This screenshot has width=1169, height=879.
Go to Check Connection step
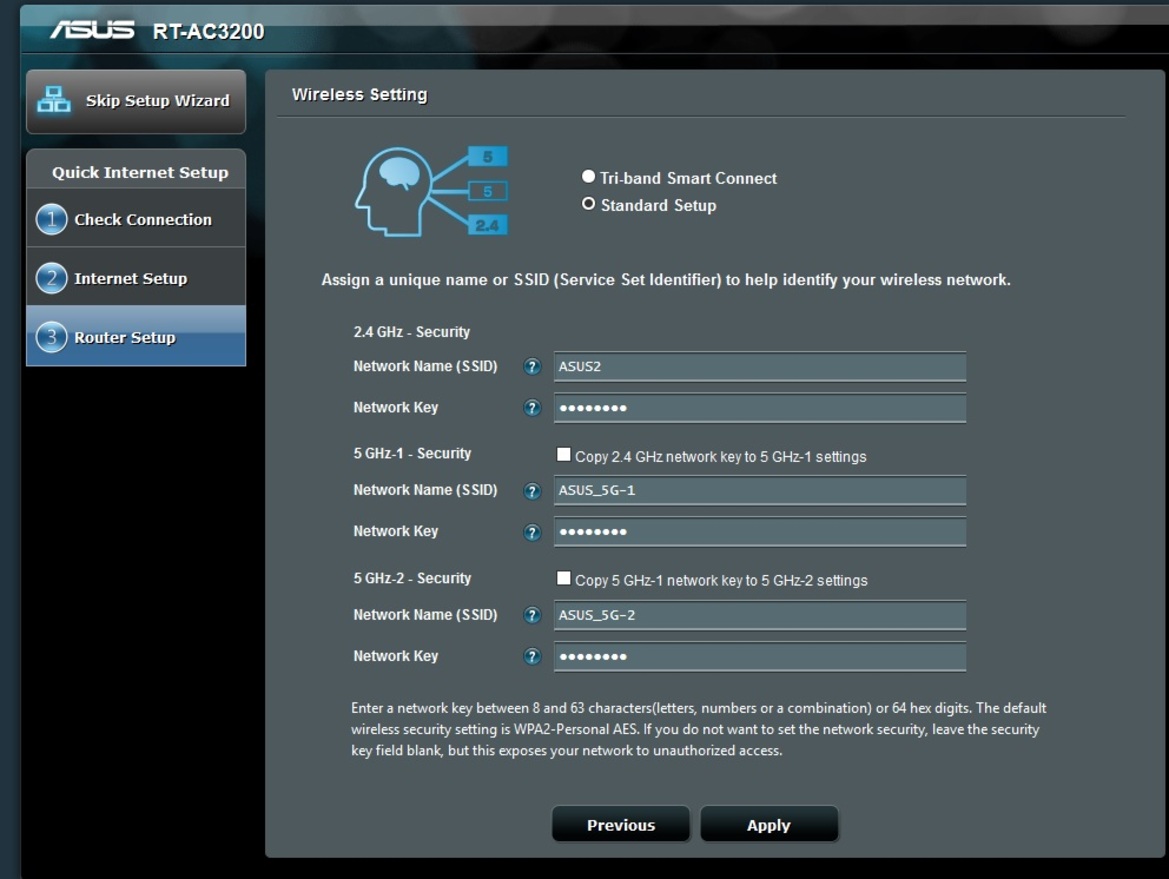(x=136, y=218)
